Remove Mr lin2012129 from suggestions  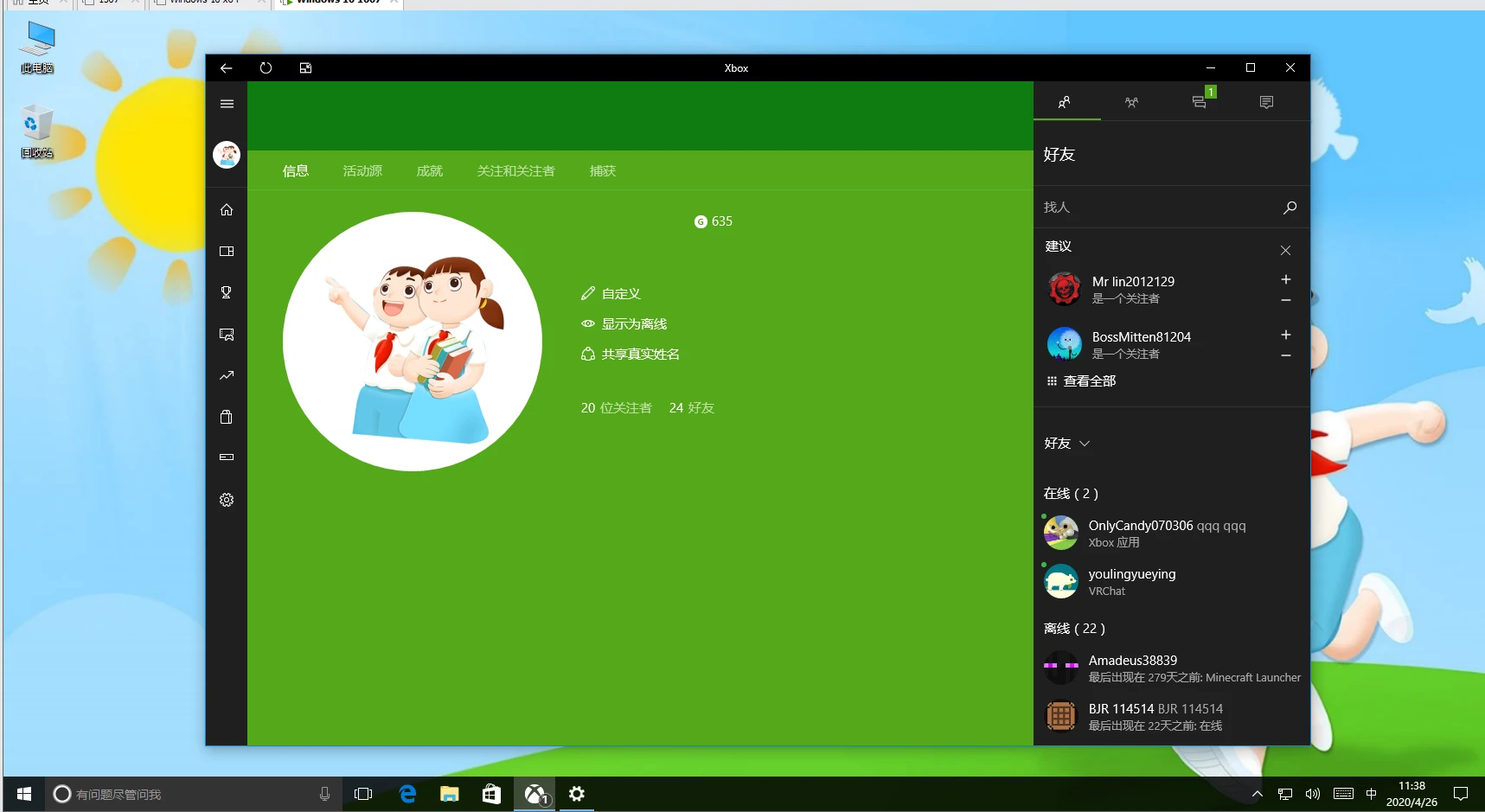point(1286,300)
